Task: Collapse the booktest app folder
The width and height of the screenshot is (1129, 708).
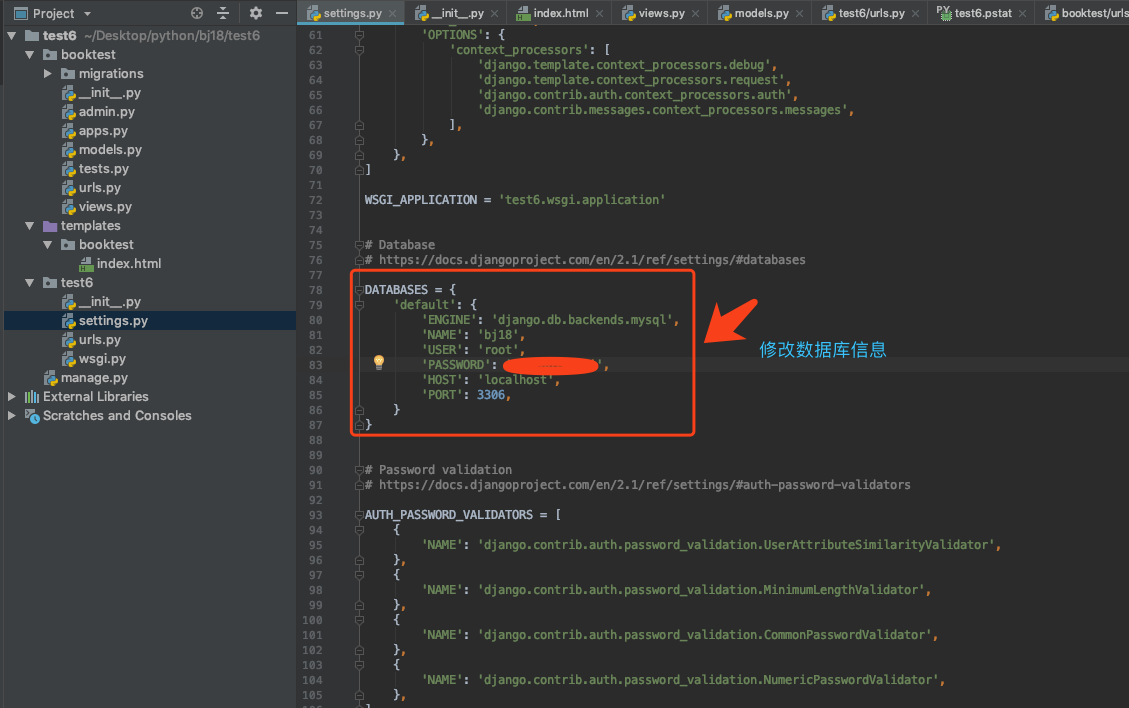Action: (30, 55)
